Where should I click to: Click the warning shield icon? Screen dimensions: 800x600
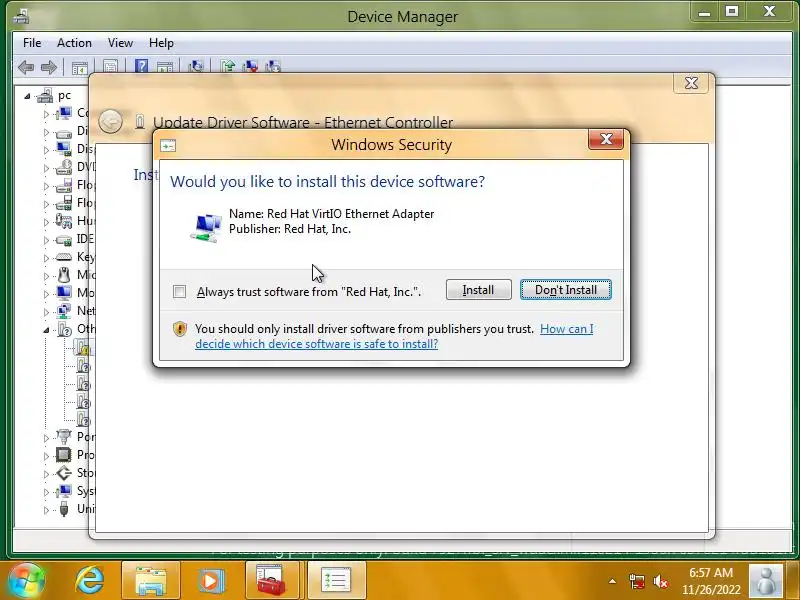[x=180, y=329]
